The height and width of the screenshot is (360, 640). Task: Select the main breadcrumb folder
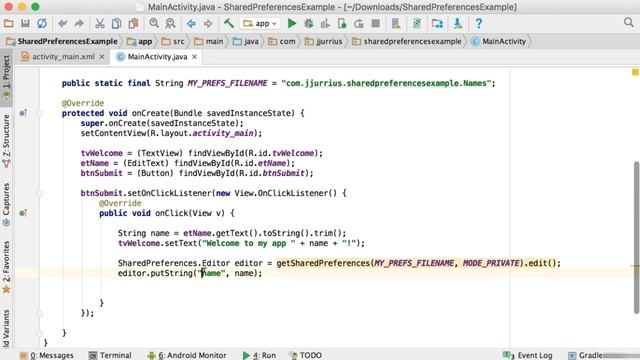point(209,41)
